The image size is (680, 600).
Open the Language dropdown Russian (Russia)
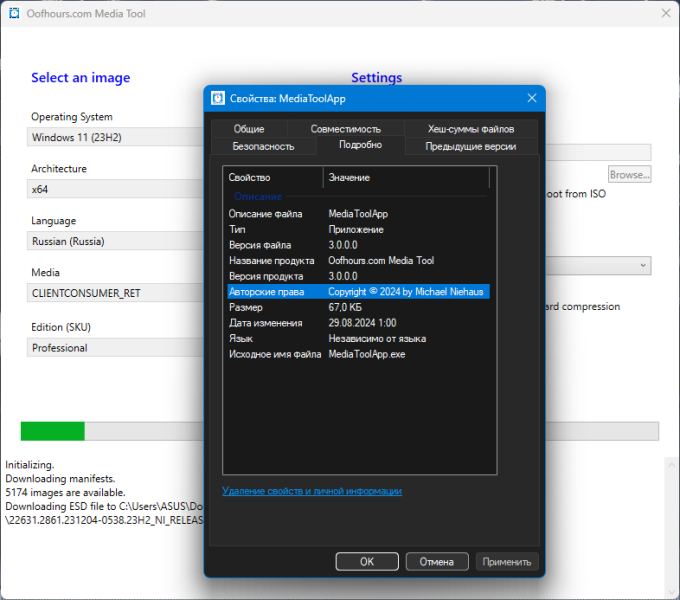click(x=115, y=241)
